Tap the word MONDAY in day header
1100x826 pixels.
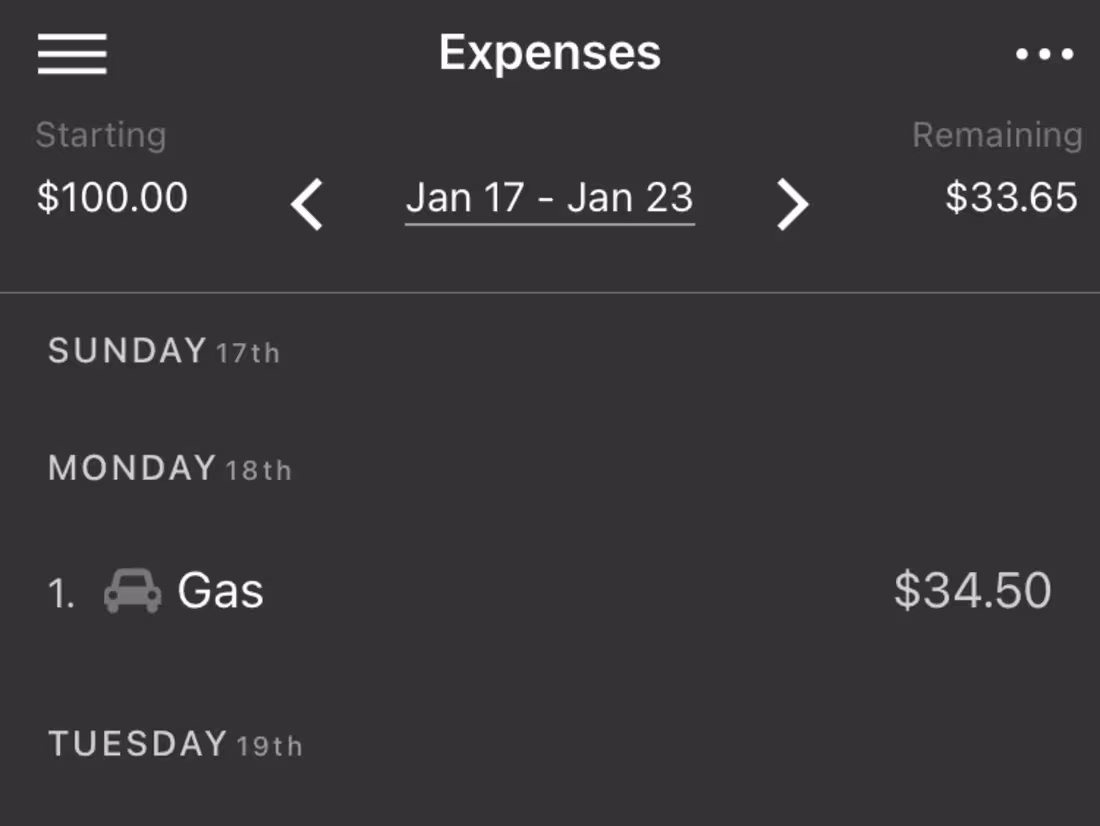(x=131, y=468)
